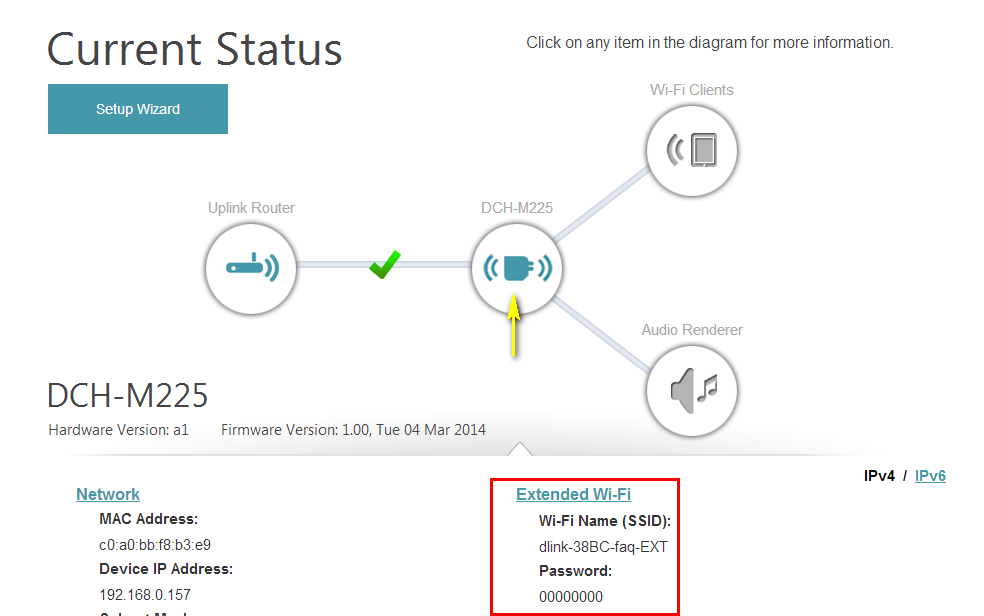Click the Uplink Router icon
The image size is (984, 616).
(x=251, y=269)
